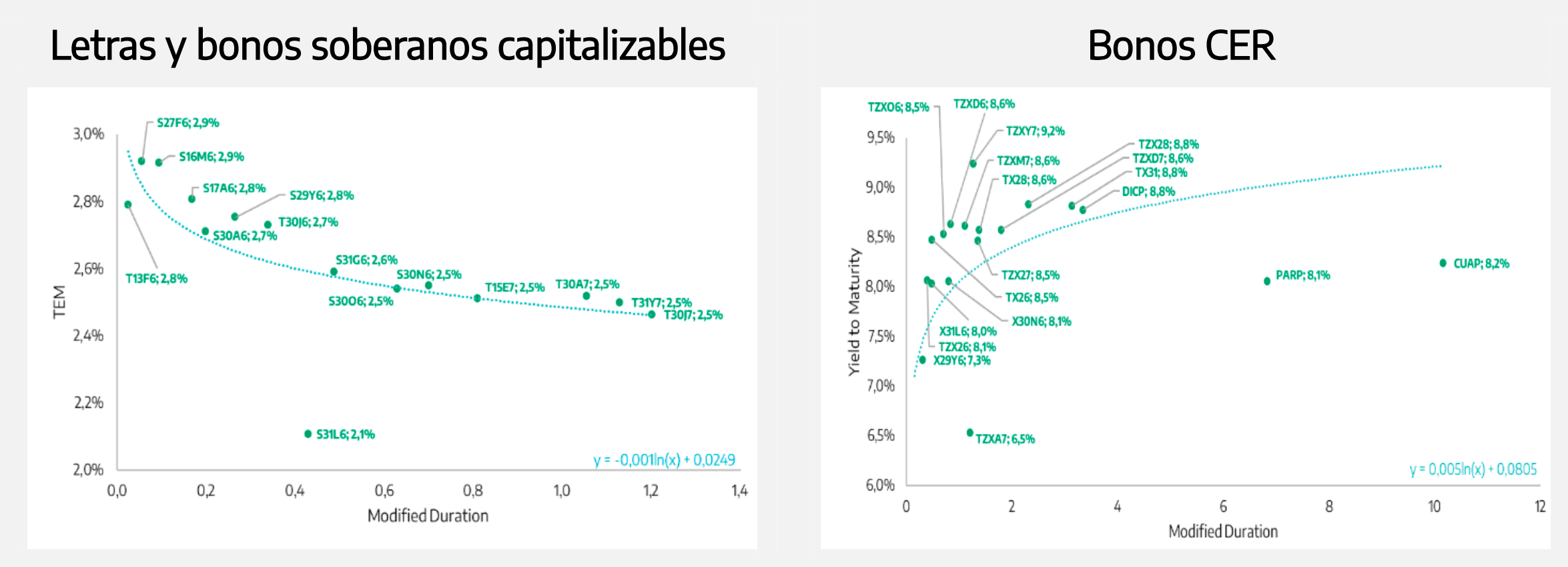Click the S27F6; 2,9% data label

[x=187, y=123]
